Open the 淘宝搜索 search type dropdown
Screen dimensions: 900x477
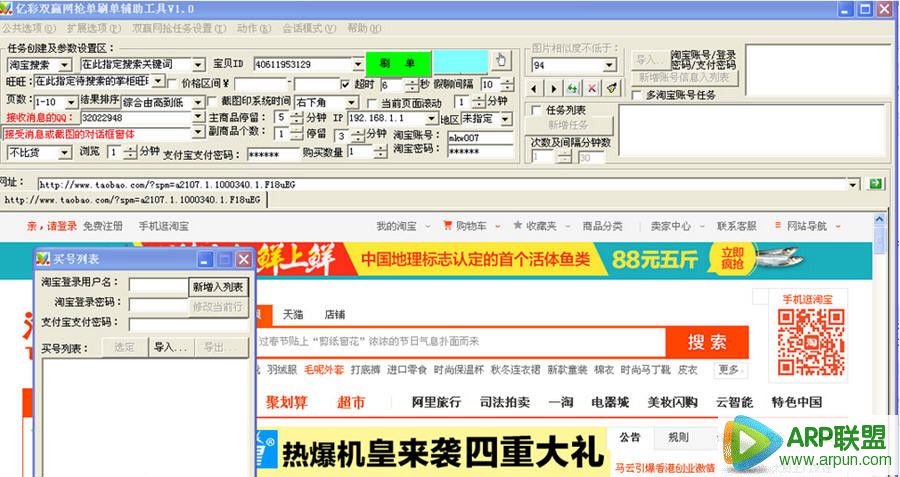65,65
